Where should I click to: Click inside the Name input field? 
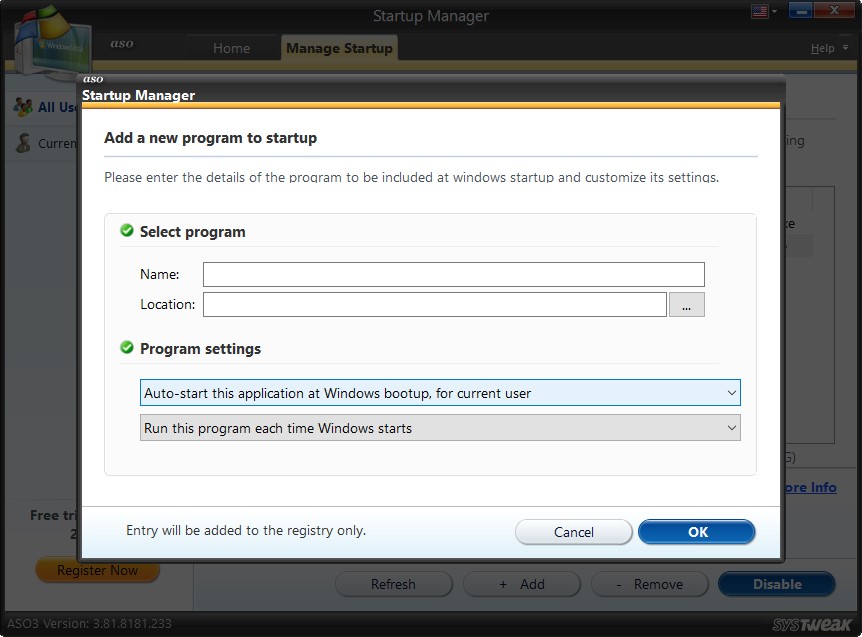tap(450, 274)
